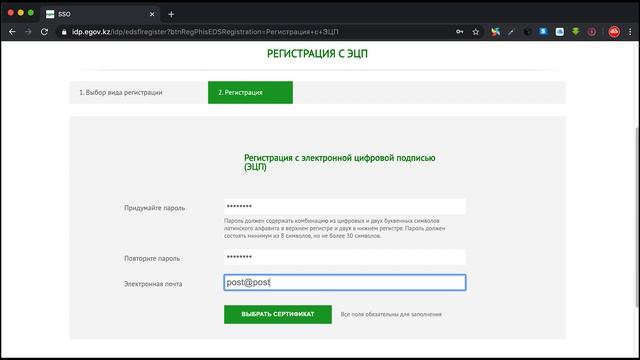Reload the page with the refresh icon

(x=44, y=31)
